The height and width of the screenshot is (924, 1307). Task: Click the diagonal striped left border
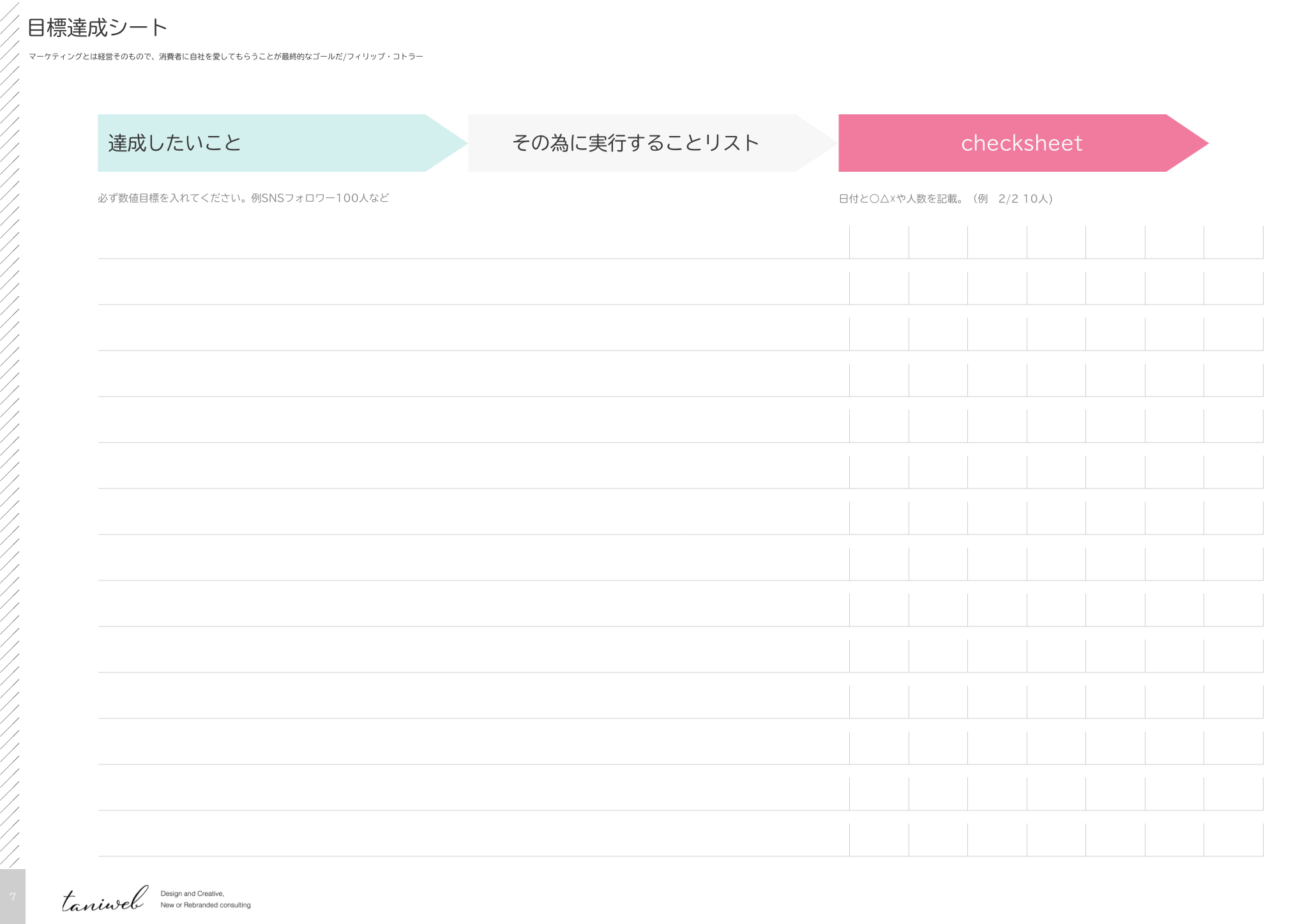coord(9,447)
